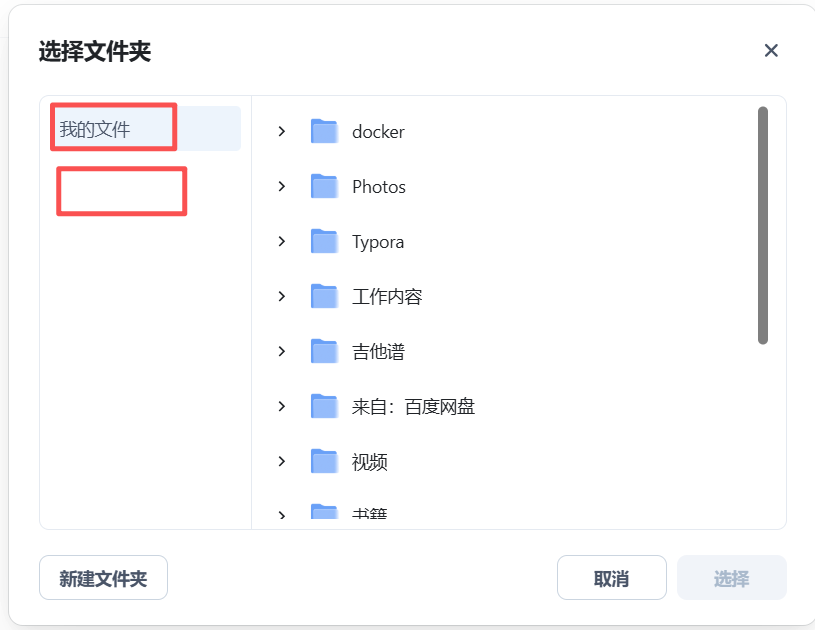Image resolution: width=815 pixels, height=630 pixels.
Task: Click the folder list vertical scrollbar
Action: click(763, 225)
